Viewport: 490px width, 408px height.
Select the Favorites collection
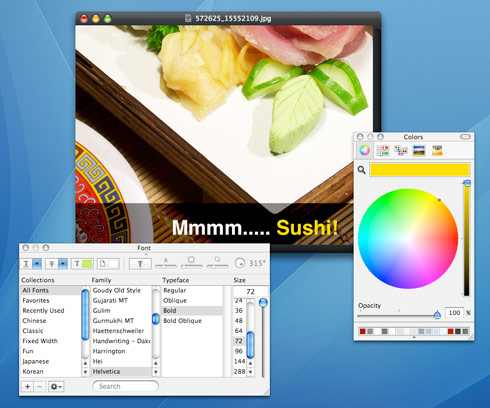pos(51,300)
